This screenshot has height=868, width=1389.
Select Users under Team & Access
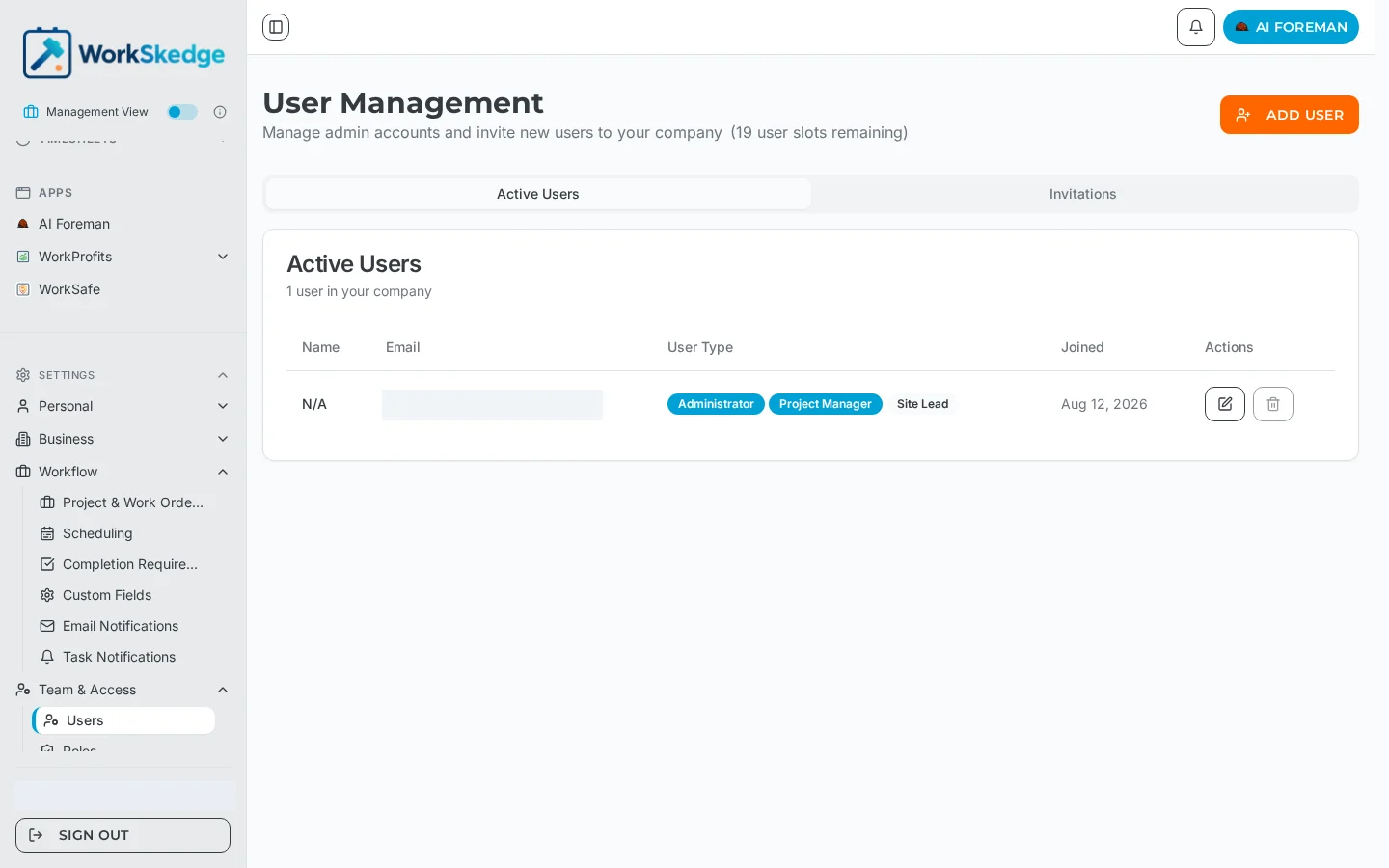[x=123, y=720]
